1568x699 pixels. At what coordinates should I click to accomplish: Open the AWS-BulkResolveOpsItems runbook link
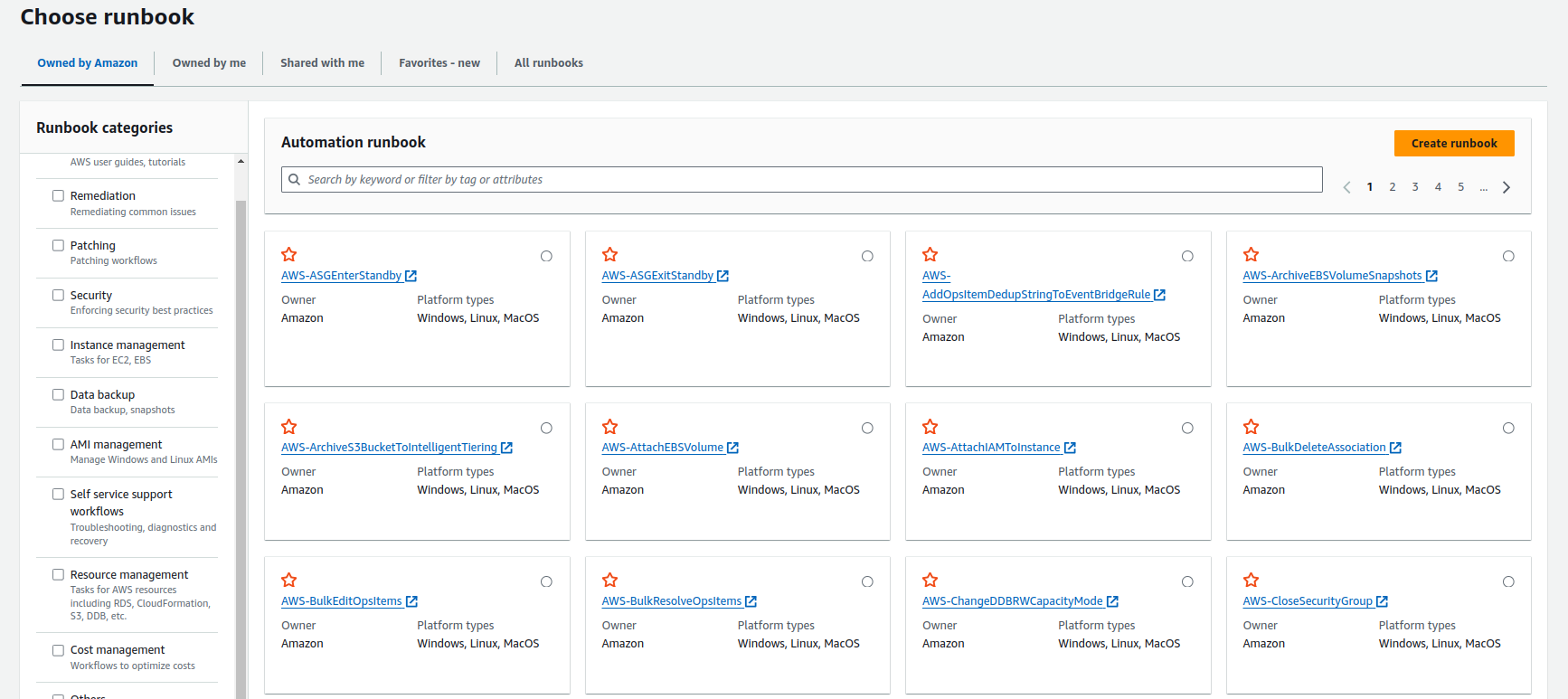coord(672,601)
